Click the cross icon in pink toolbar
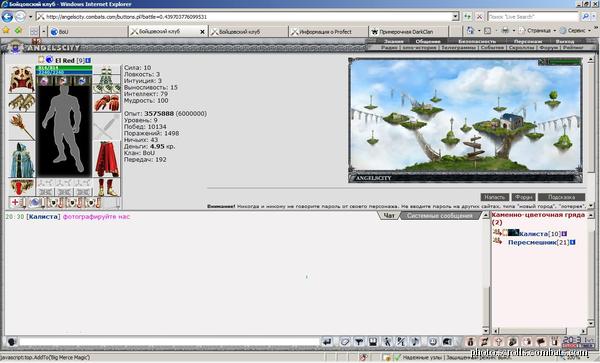Screen dimensions: 600x363 tap(498, 342)
